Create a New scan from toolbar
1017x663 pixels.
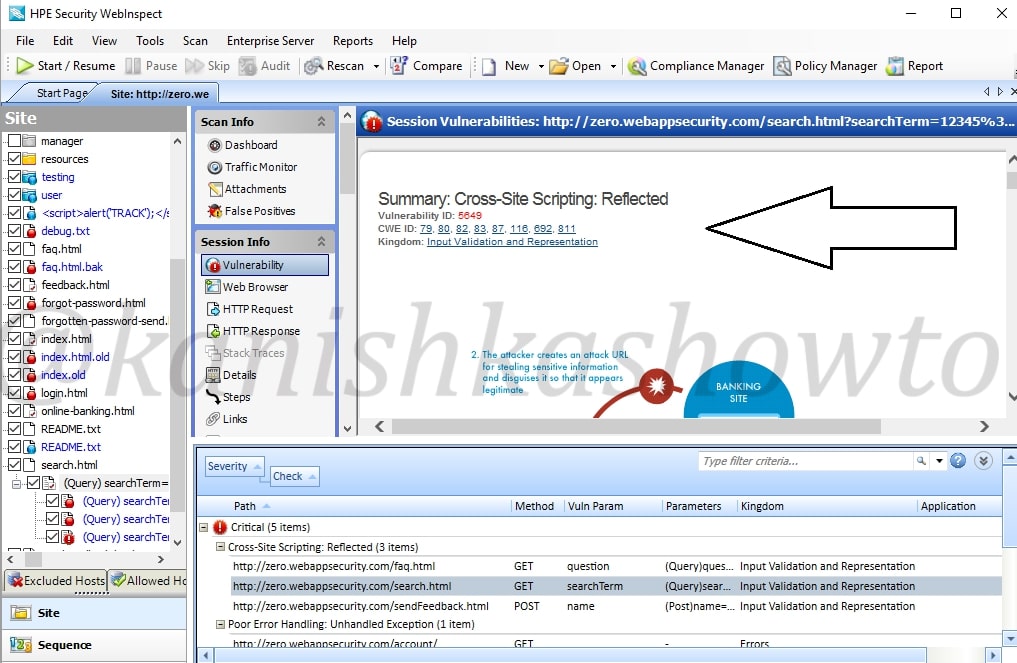(506, 66)
